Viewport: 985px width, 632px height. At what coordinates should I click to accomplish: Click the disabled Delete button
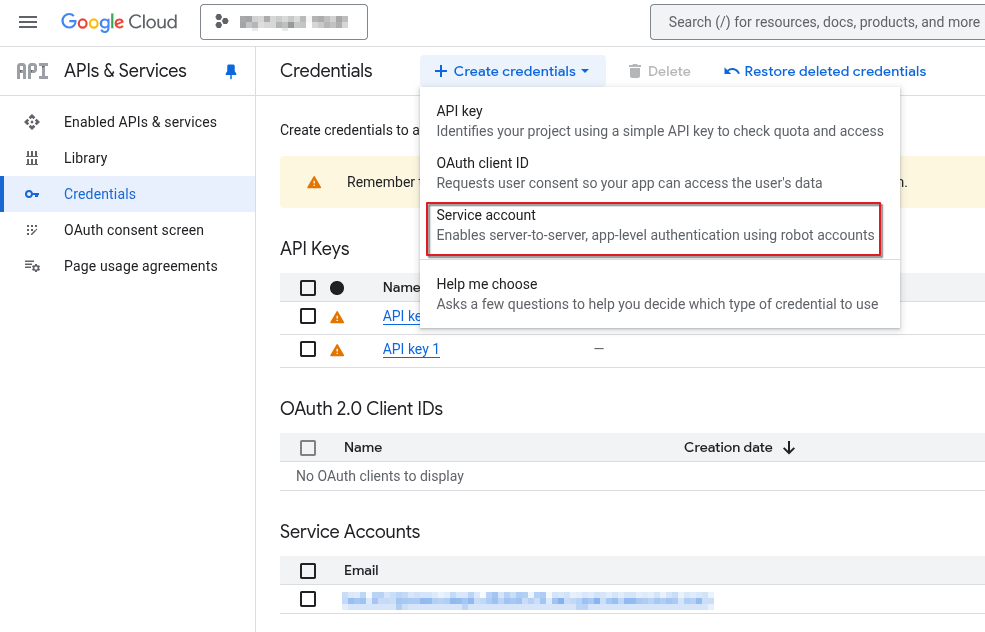coord(659,71)
